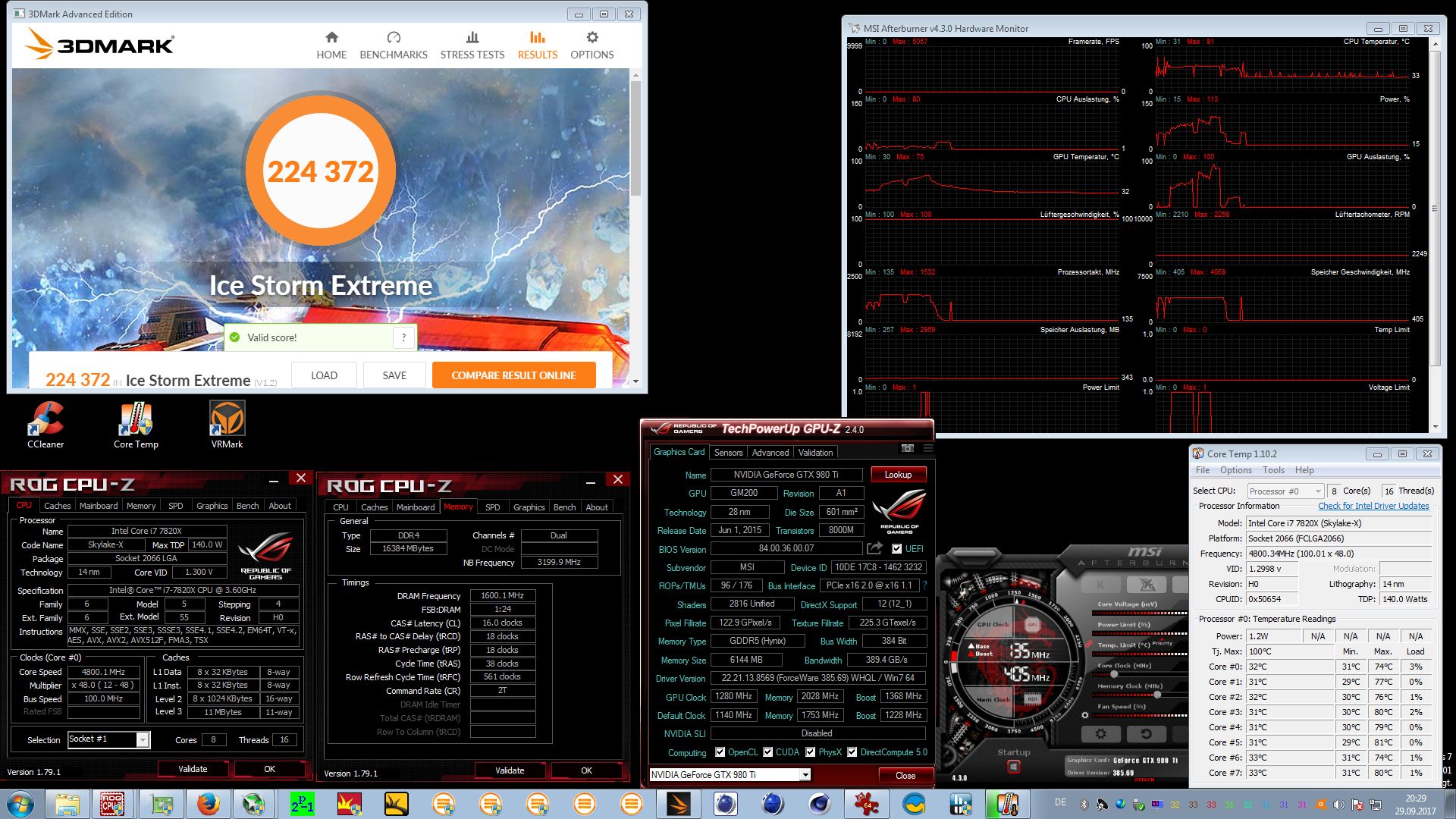The image size is (1456, 819).
Task: Open the VRMark desktop shortcut
Action: [227, 425]
